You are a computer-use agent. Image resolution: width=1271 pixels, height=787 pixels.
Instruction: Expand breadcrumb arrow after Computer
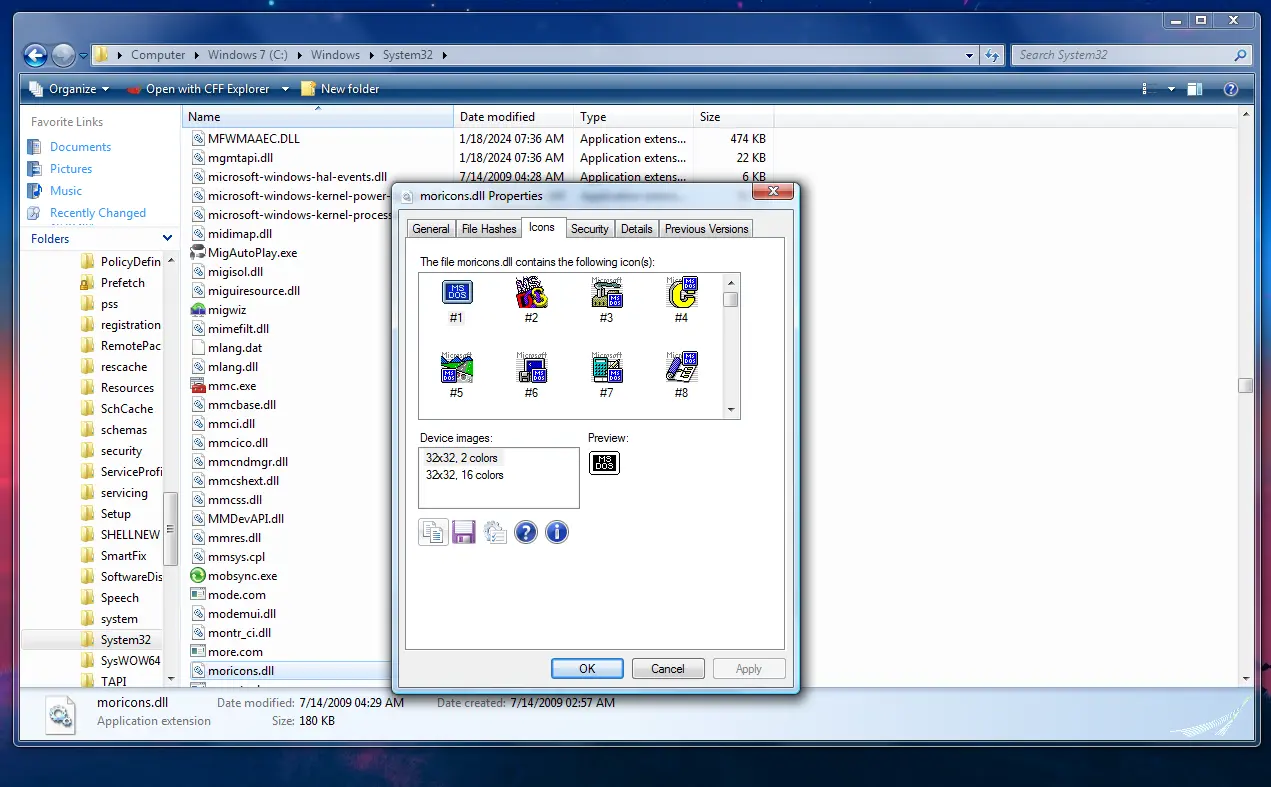click(197, 56)
